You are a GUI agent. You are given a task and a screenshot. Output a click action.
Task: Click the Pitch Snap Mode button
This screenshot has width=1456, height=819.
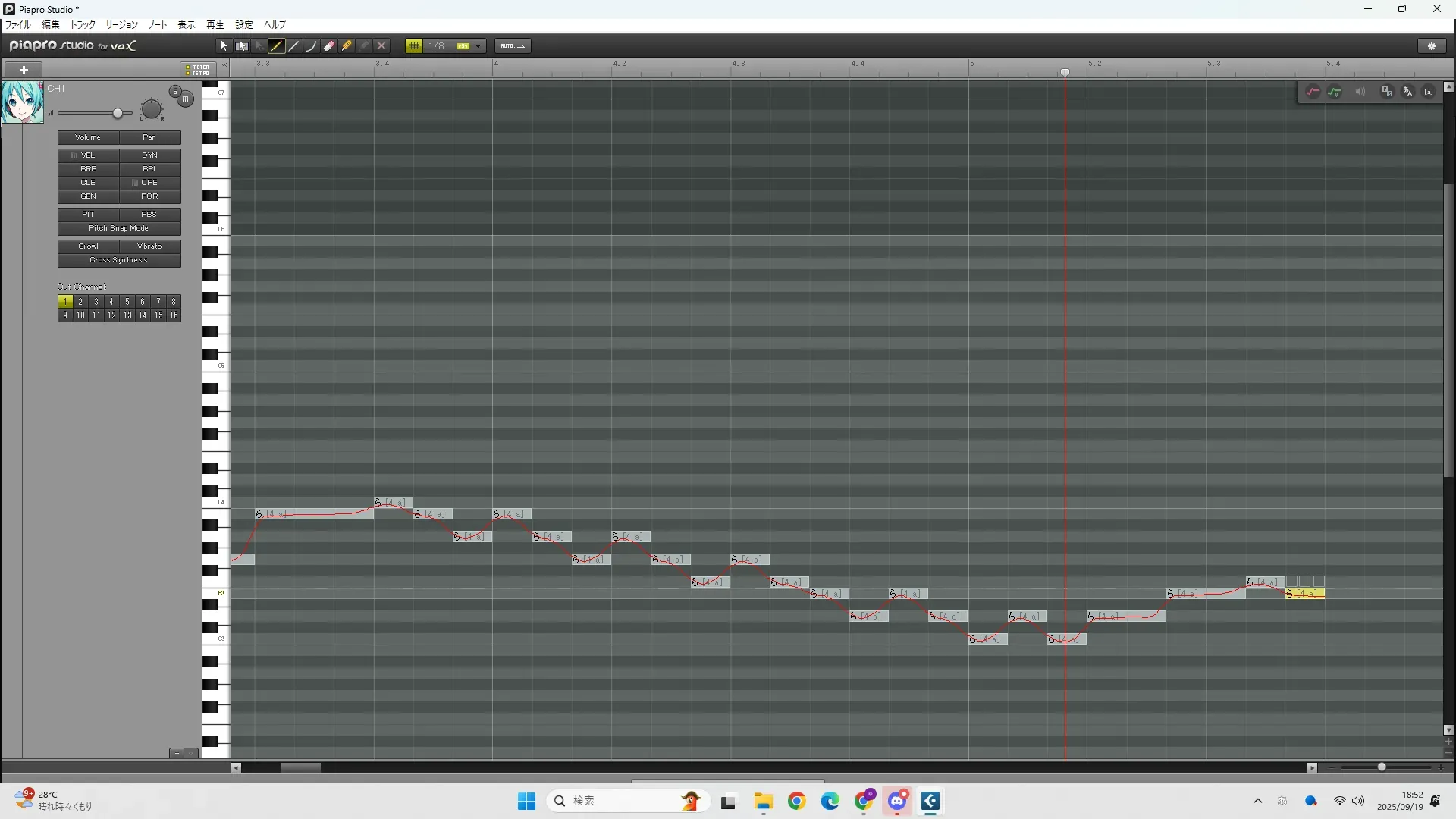tap(119, 228)
